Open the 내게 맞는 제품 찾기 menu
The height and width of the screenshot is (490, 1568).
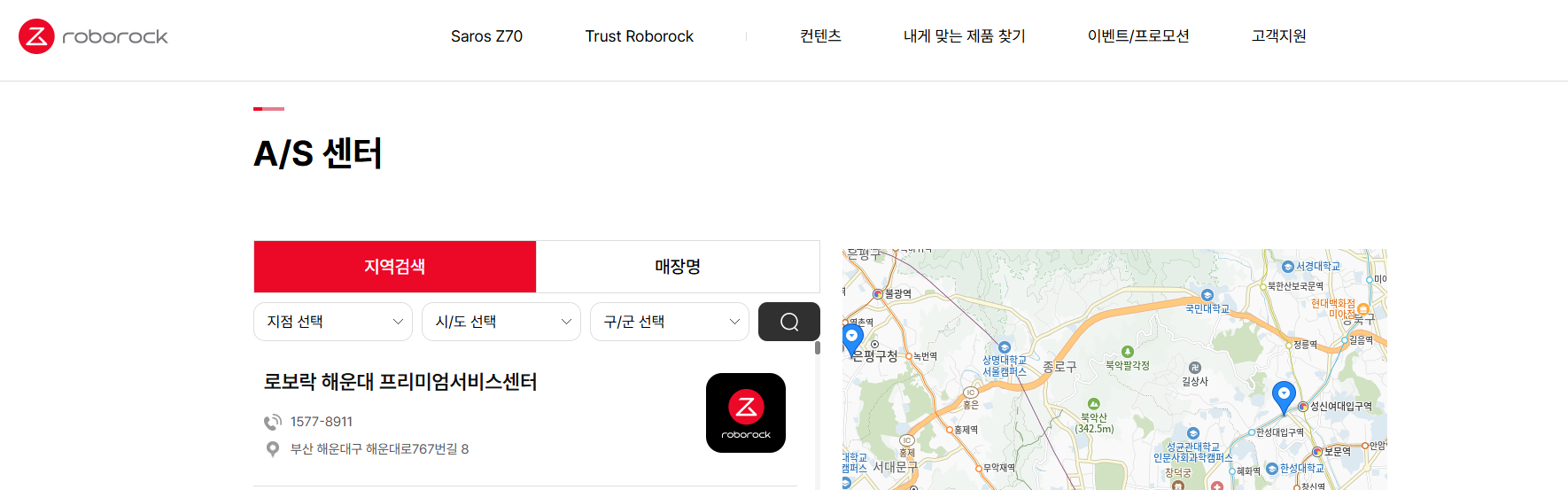[x=965, y=36]
